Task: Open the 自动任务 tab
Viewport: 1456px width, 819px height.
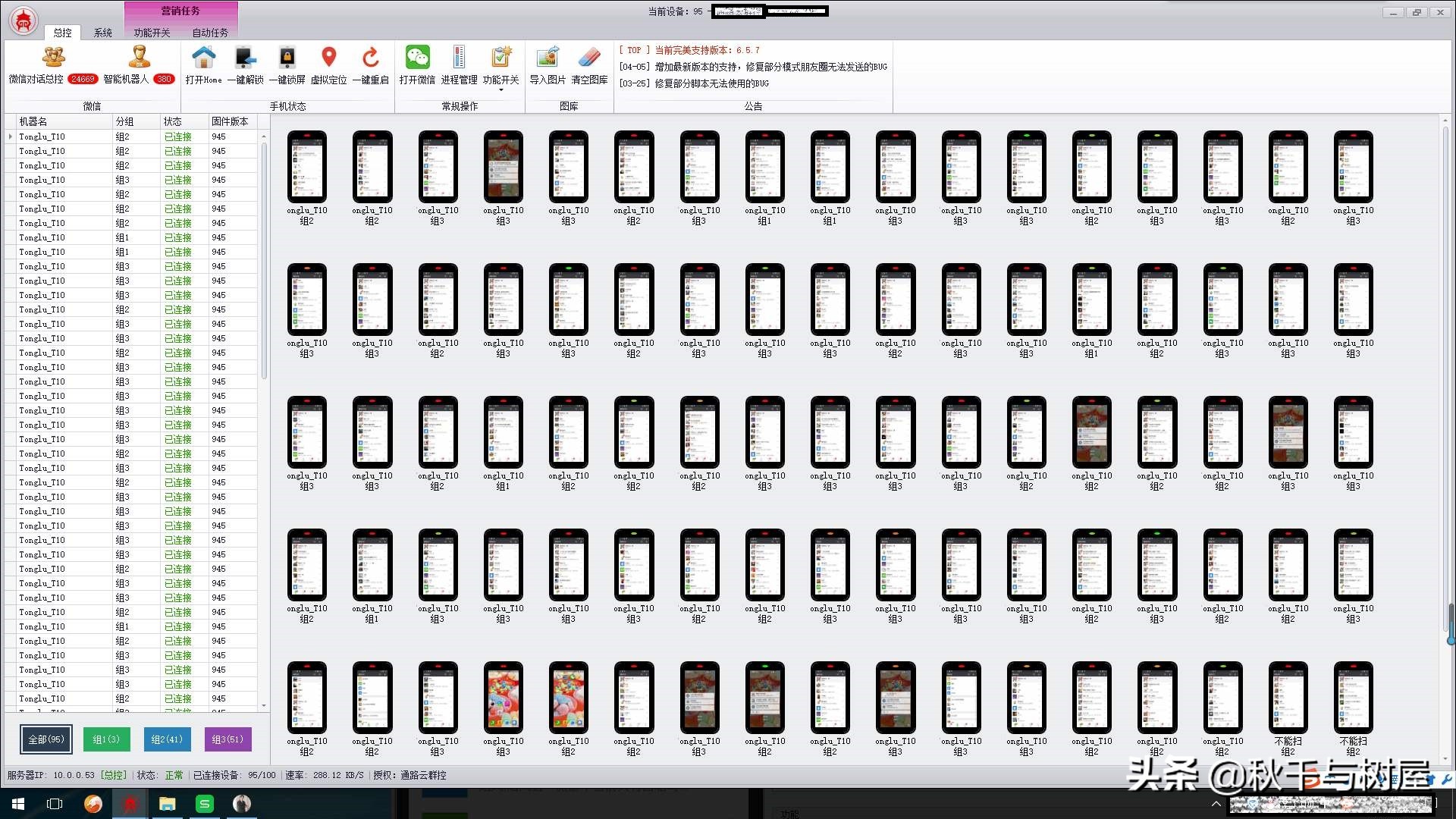Action: click(210, 33)
